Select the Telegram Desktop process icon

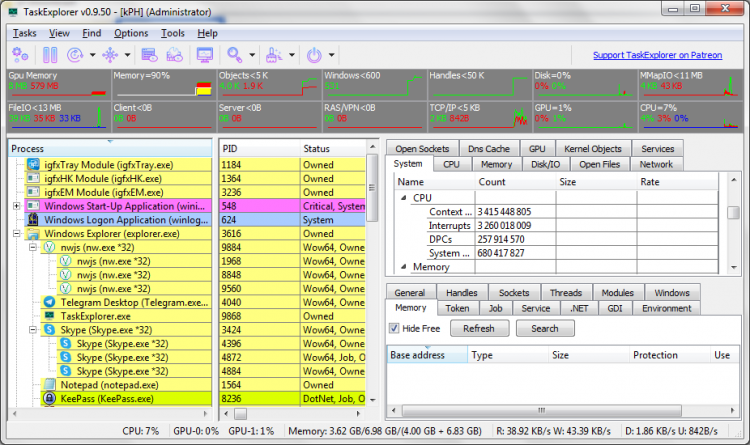49,301
